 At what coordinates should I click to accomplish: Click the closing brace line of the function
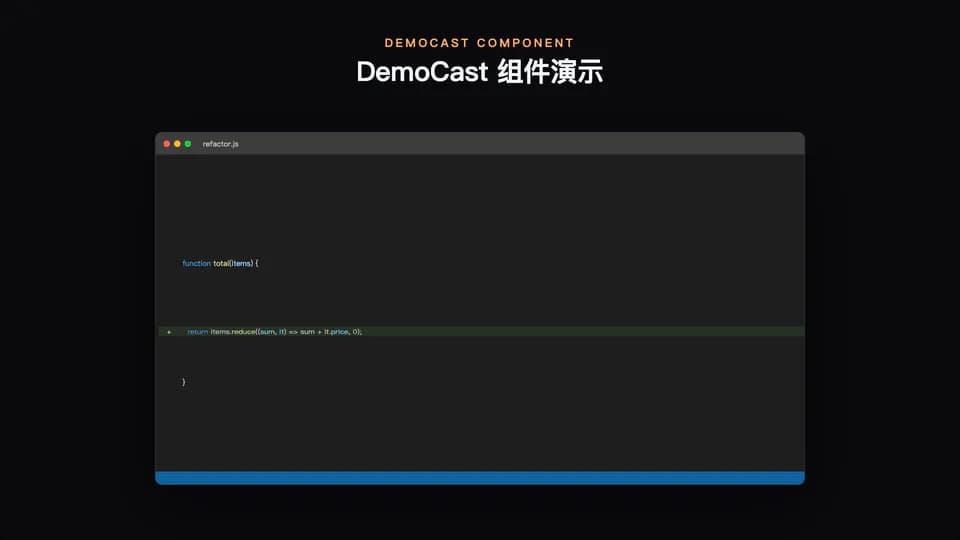(184, 382)
